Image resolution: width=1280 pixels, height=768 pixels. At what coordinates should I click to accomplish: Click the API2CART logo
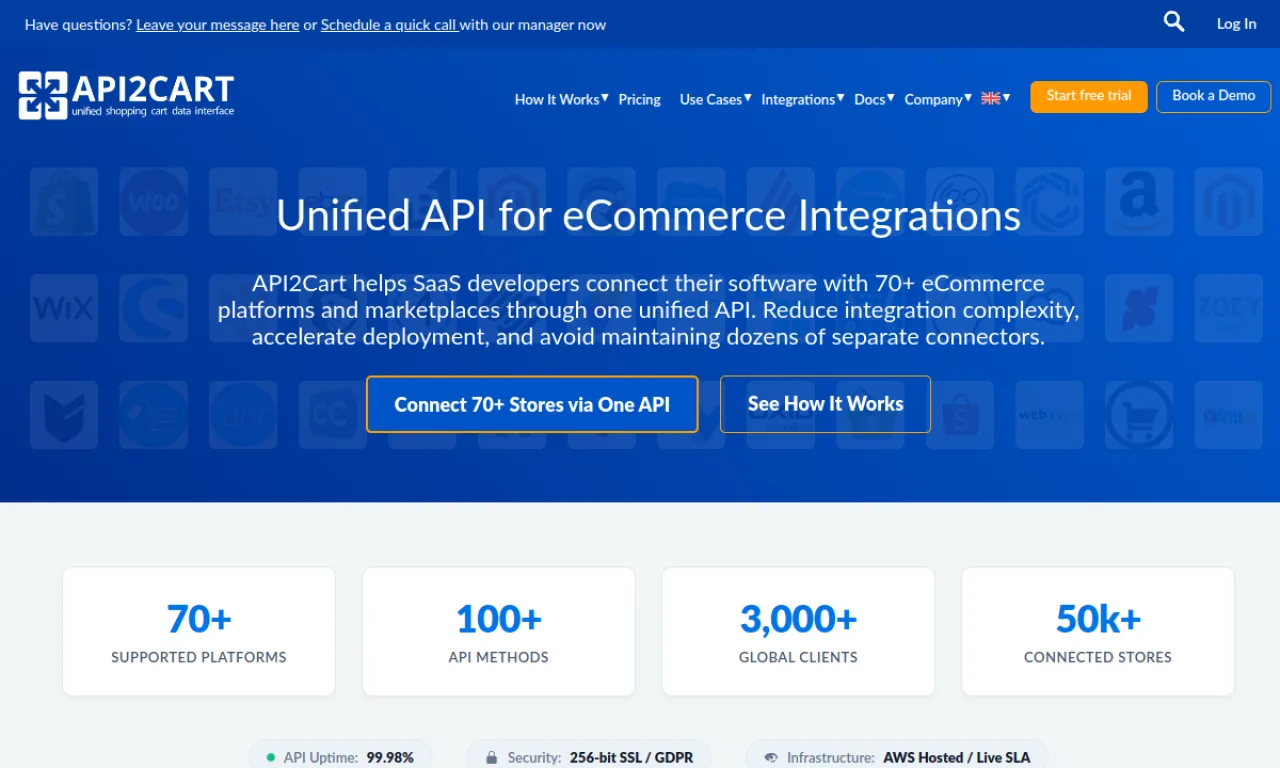coord(126,96)
